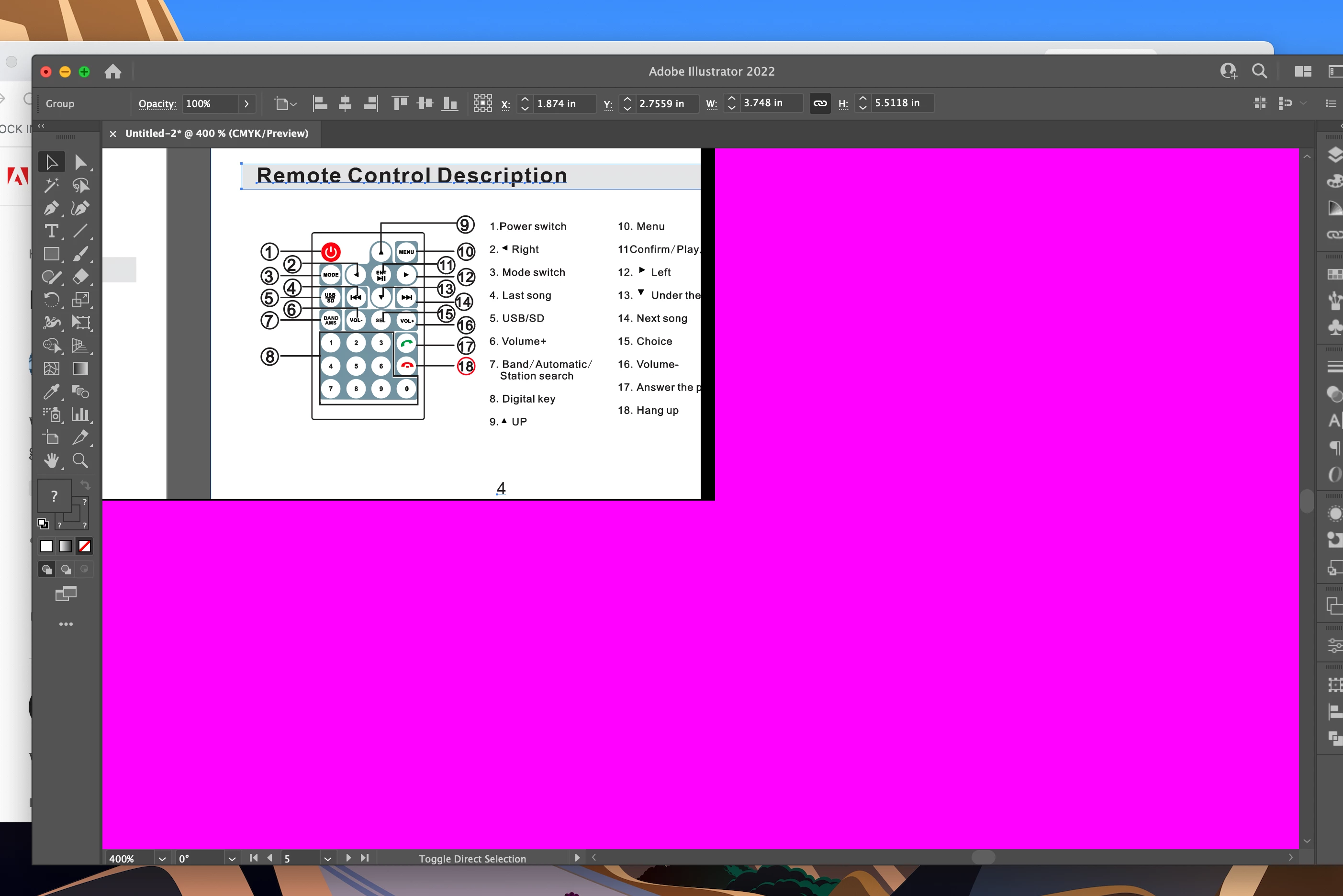Toggle Constrain Width and Height Proportions
The height and width of the screenshot is (896, 1343).
820,103
